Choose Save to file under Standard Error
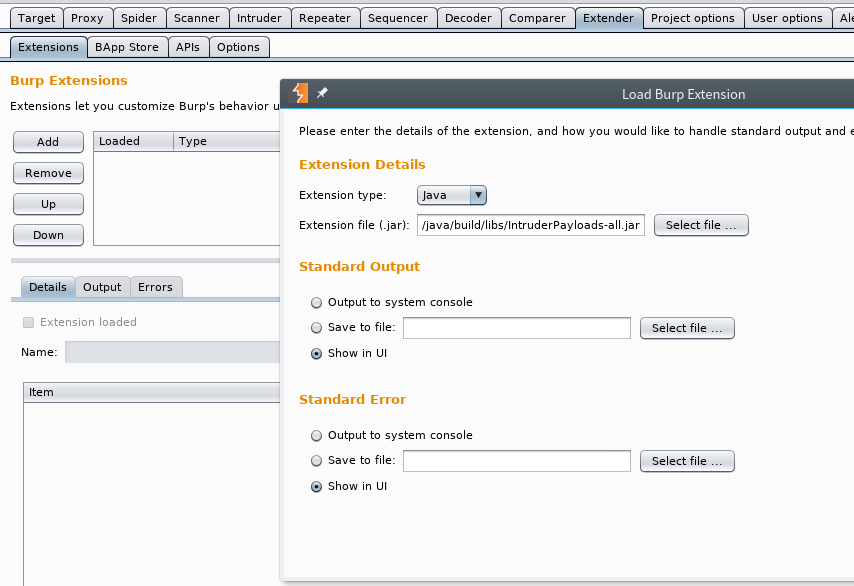854x586 pixels. coord(317,460)
